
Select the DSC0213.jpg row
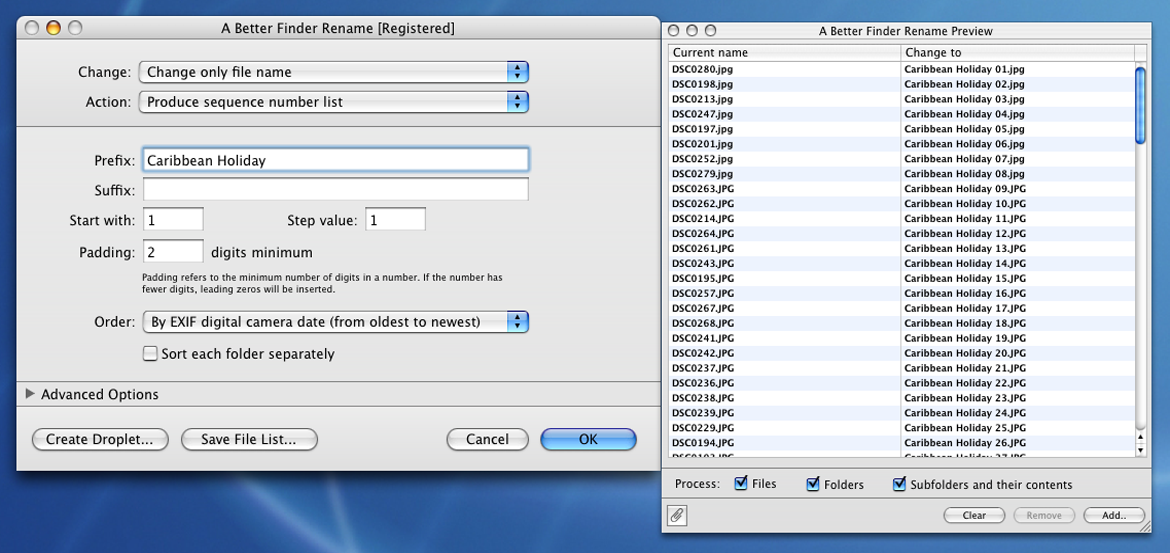[x=901, y=99]
